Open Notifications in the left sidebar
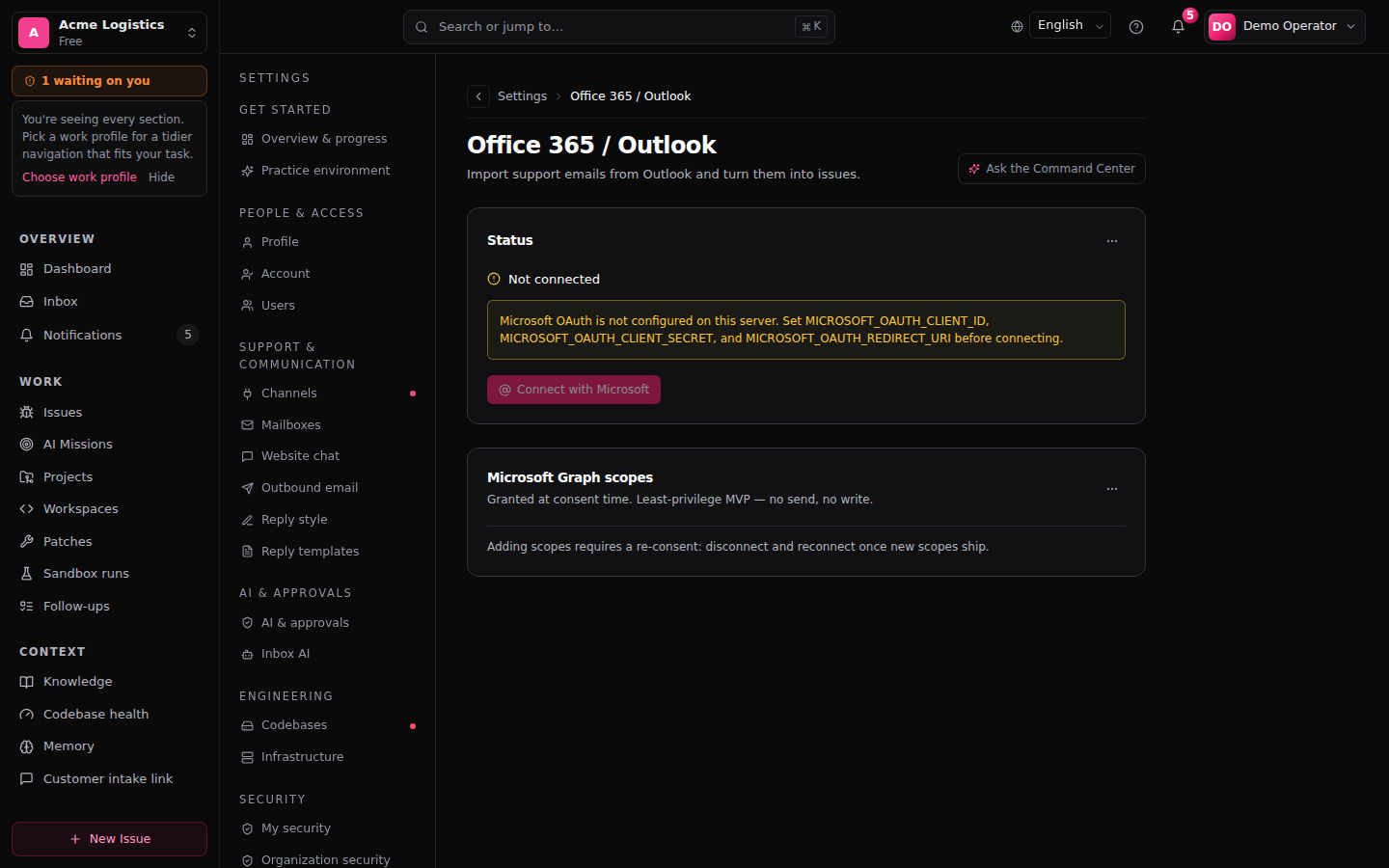1389x868 pixels. coord(109,335)
